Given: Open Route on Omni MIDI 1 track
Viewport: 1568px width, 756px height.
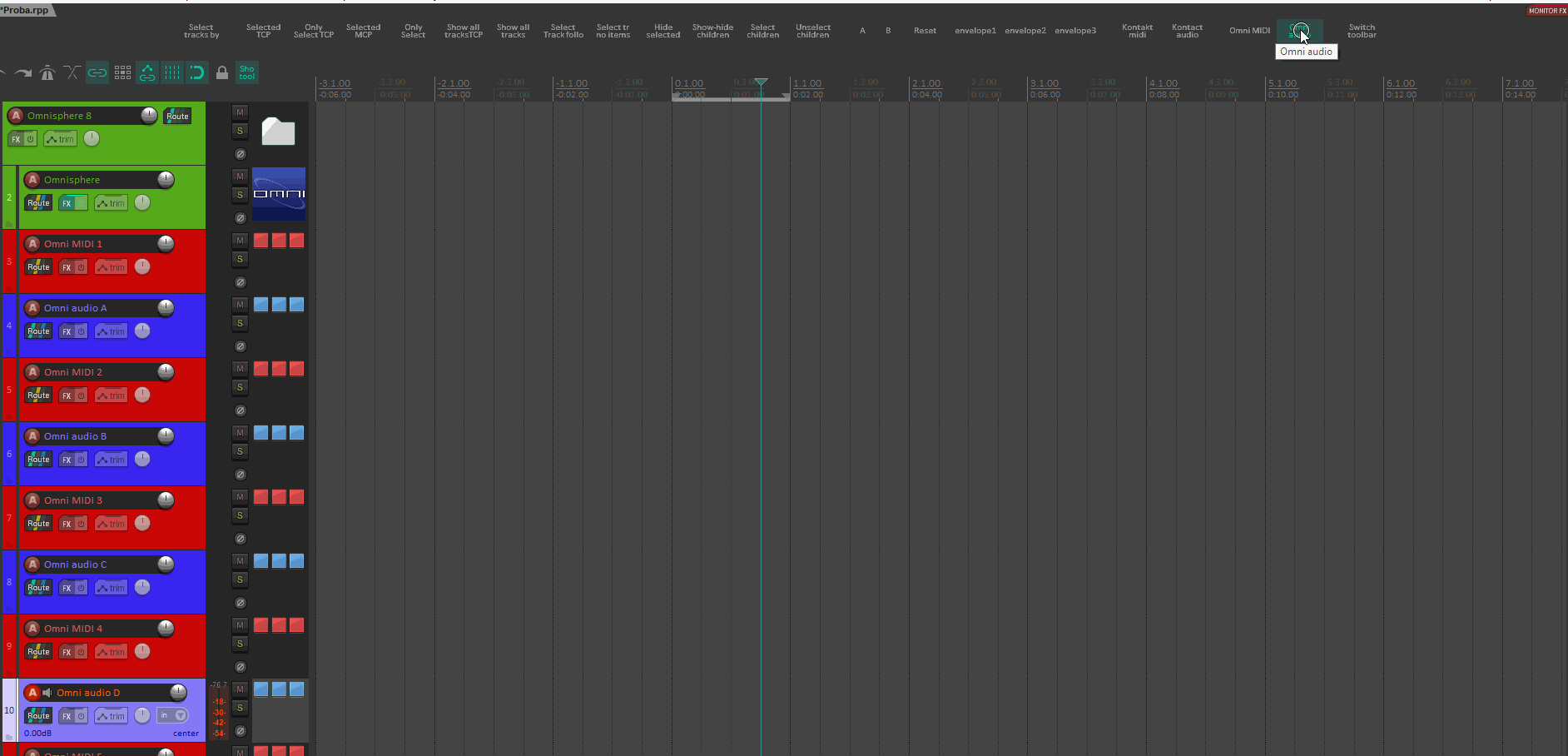Looking at the screenshot, I should (38, 267).
